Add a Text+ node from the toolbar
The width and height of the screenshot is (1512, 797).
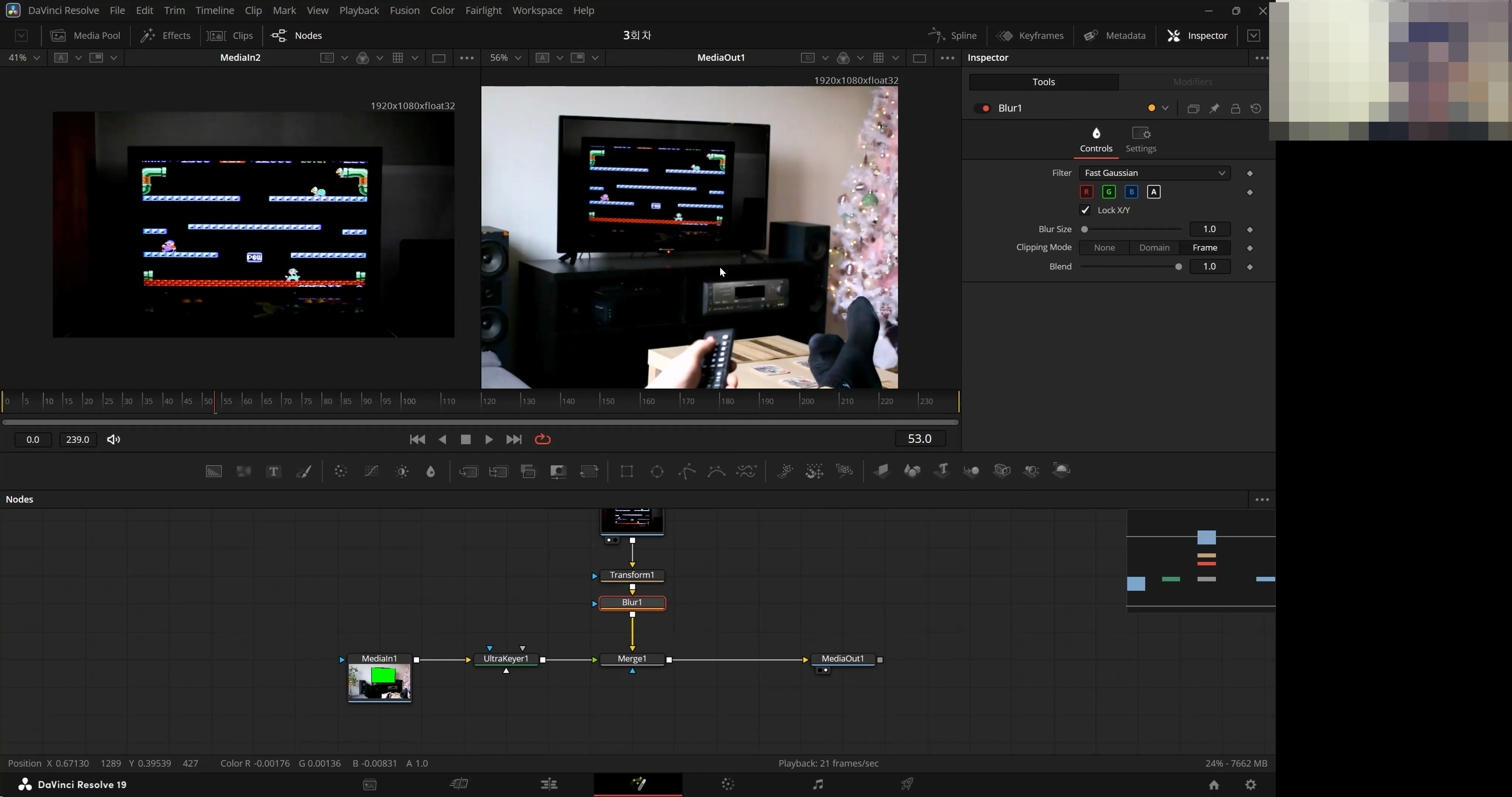click(274, 471)
